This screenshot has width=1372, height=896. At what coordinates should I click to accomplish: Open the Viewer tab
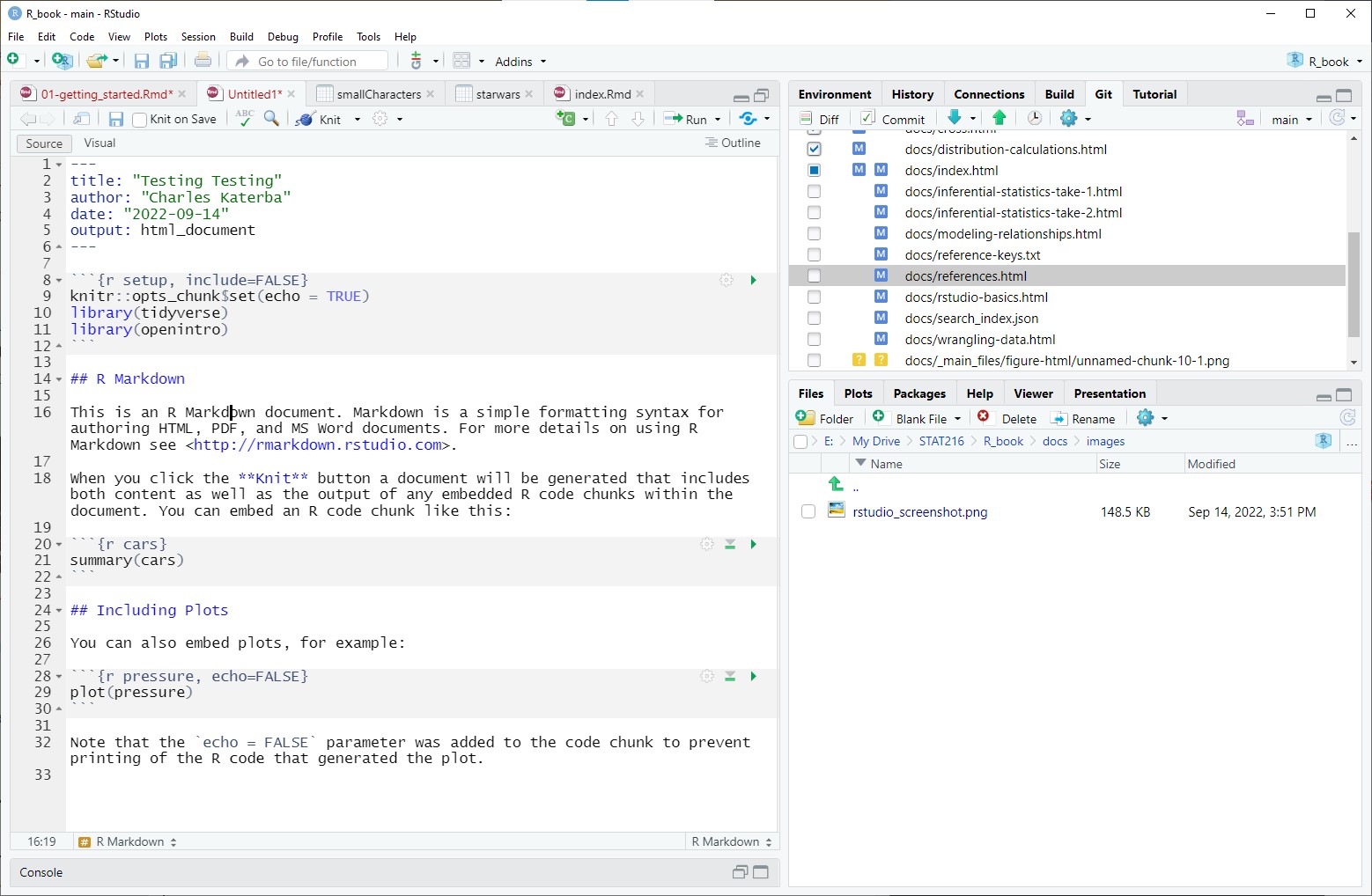click(1033, 393)
